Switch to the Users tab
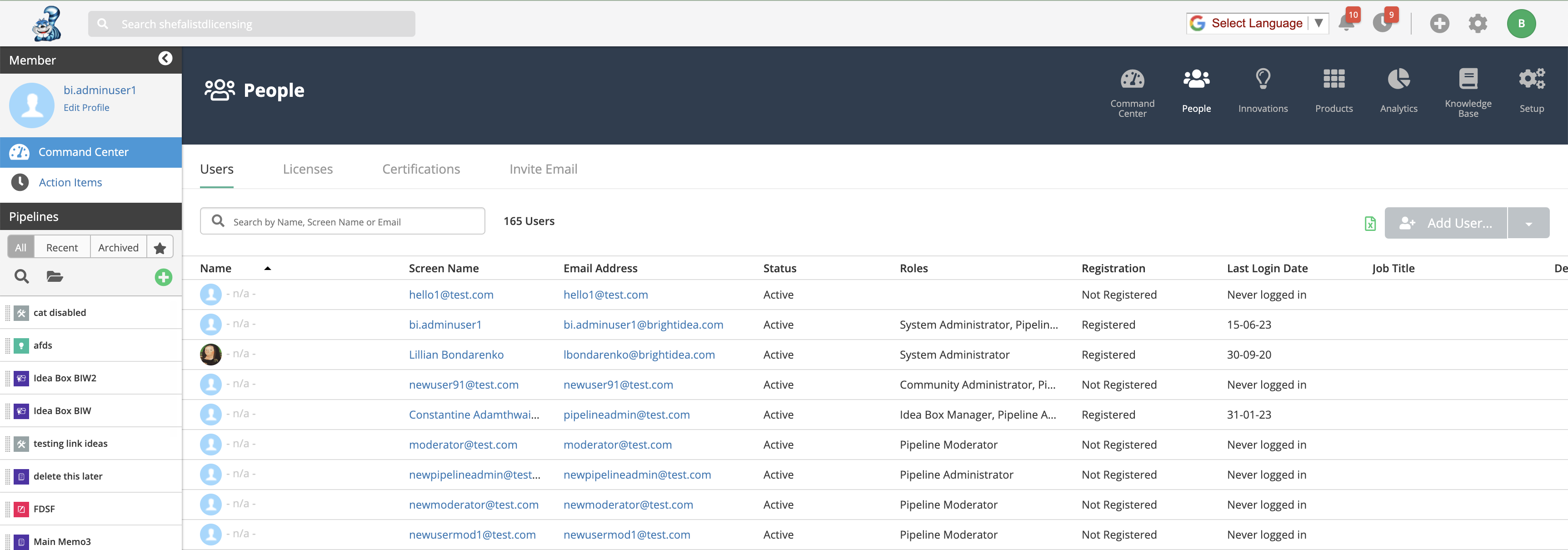The image size is (1568, 550). pos(217,170)
